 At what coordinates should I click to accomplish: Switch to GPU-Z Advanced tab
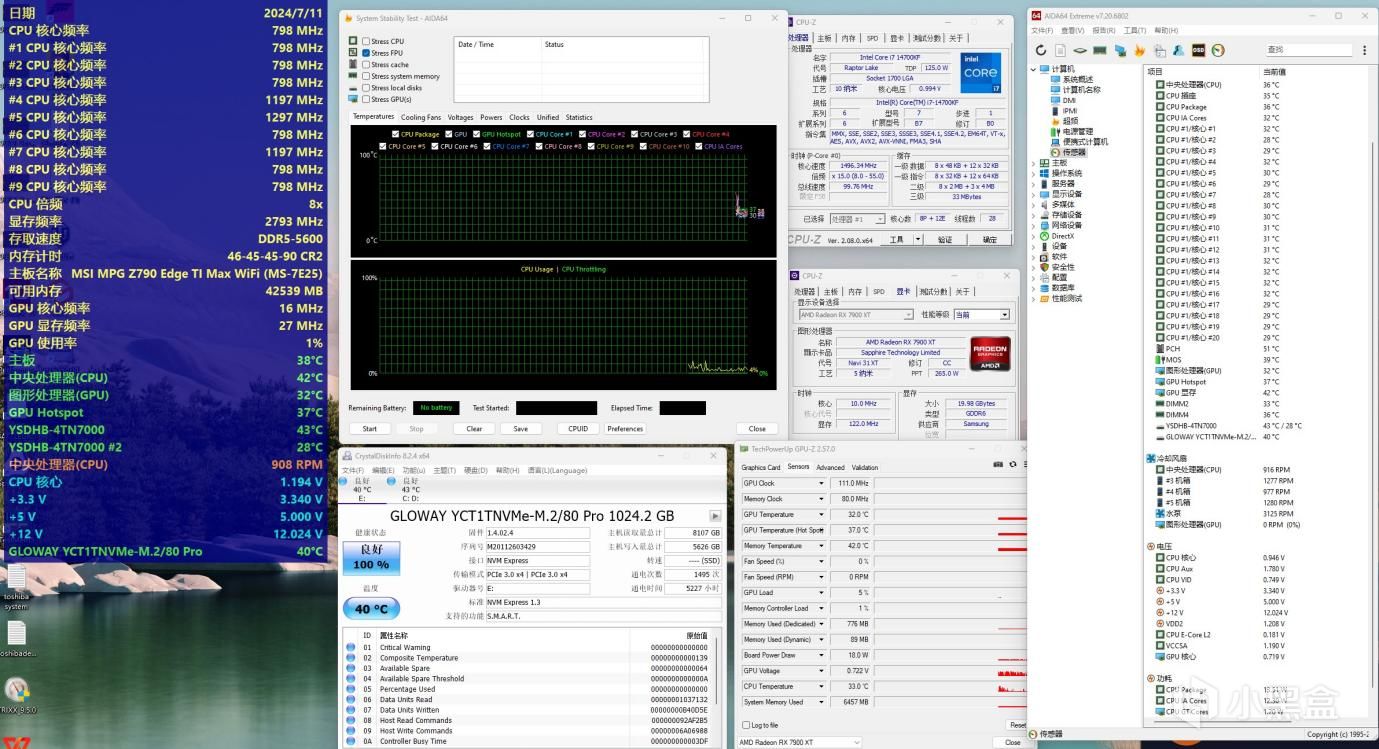click(830, 467)
